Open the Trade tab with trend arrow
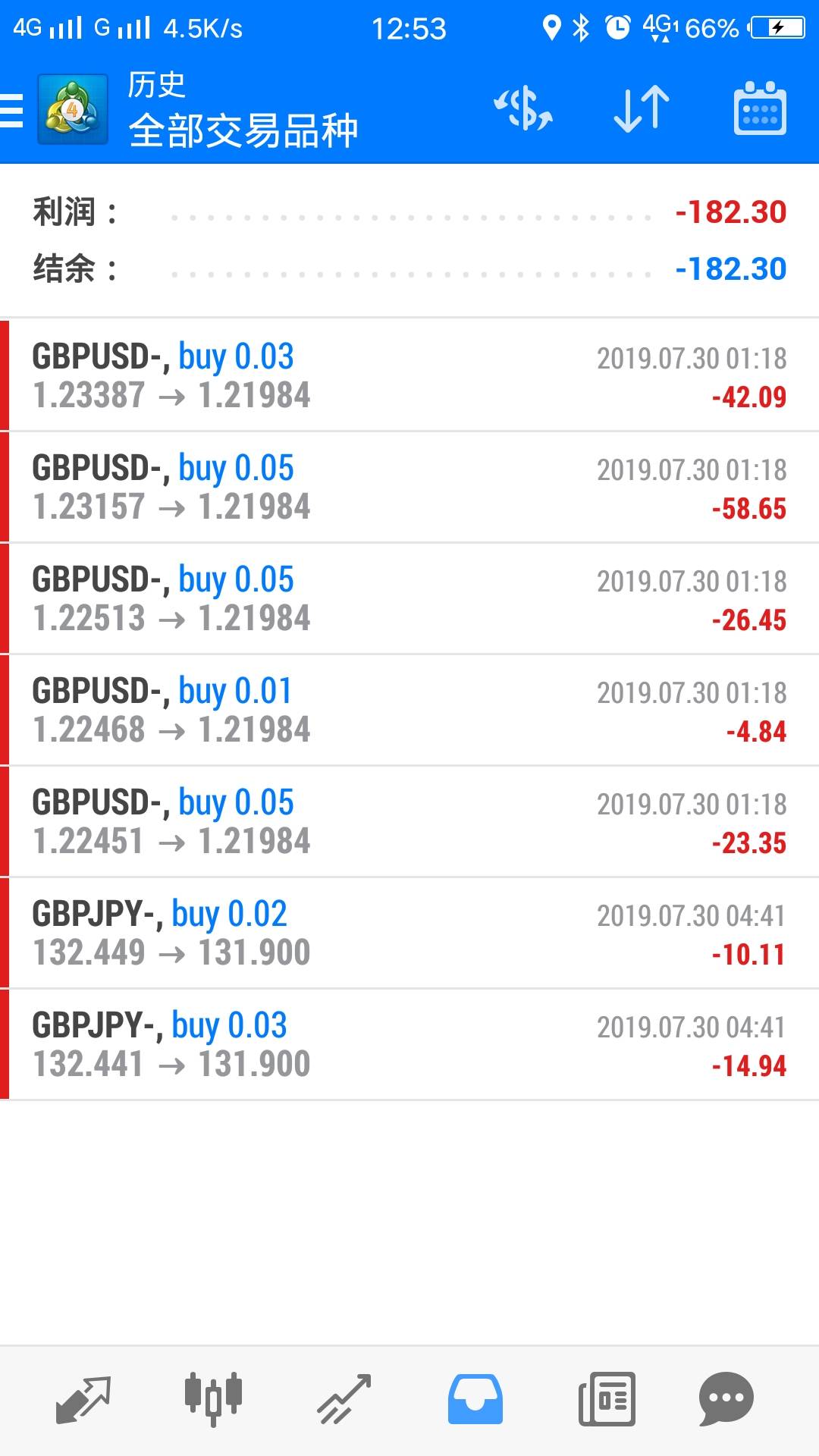Image resolution: width=819 pixels, height=1456 pixels. [344, 1399]
